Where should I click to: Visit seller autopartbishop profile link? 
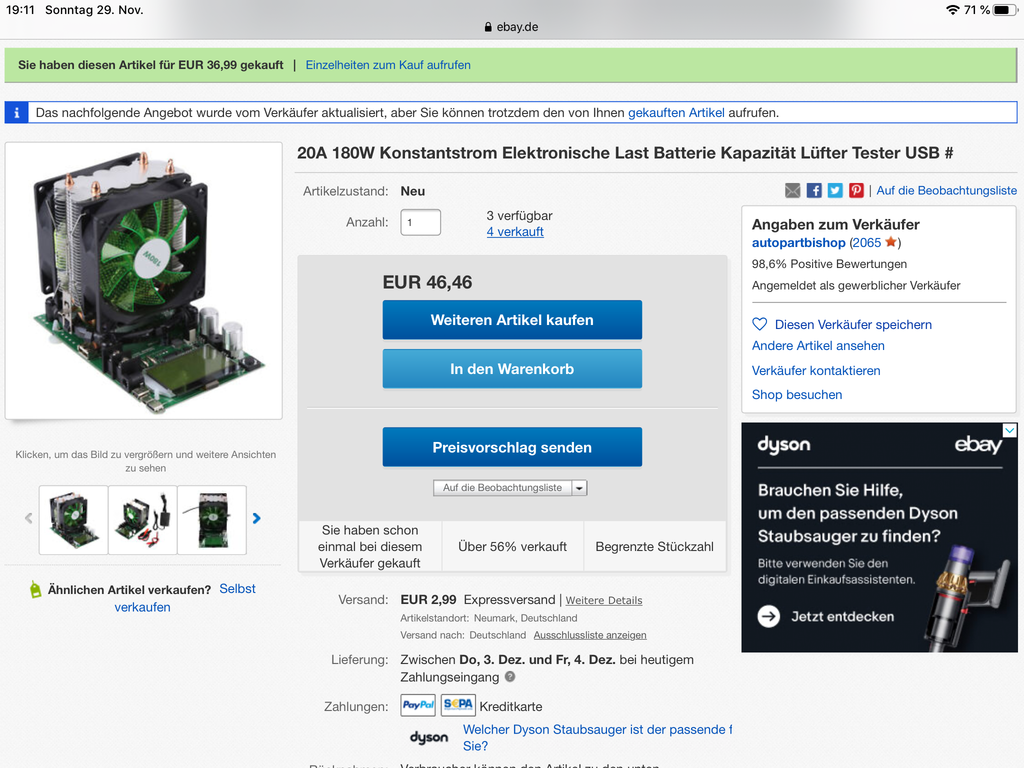pos(798,243)
